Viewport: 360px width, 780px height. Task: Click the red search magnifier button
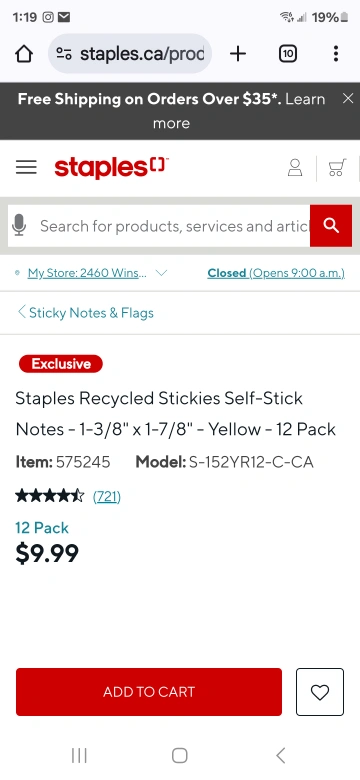pyautogui.click(x=331, y=226)
